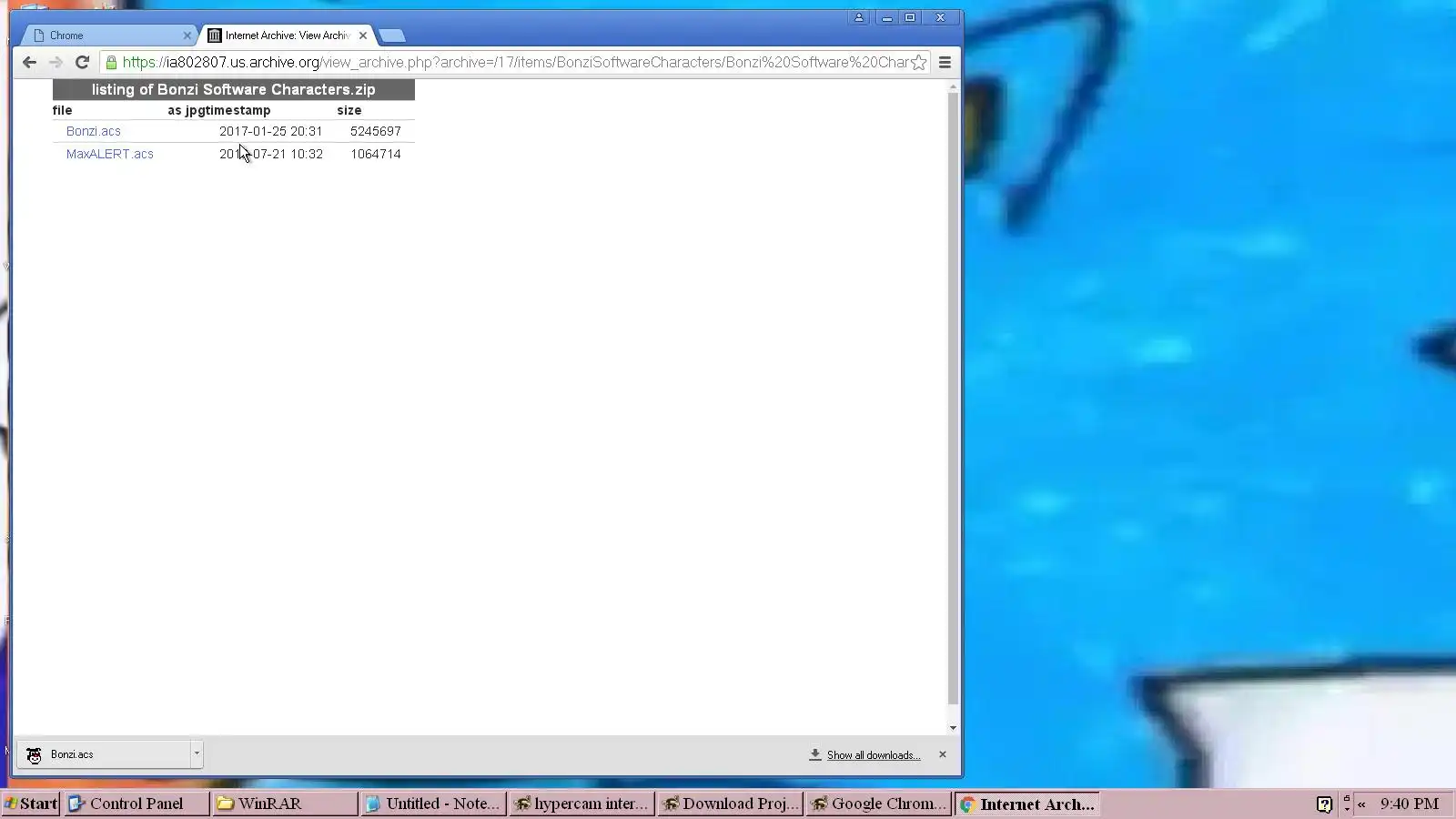Click the 'size' column header
Viewport: 1456px width, 819px height.
pyautogui.click(x=349, y=110)
